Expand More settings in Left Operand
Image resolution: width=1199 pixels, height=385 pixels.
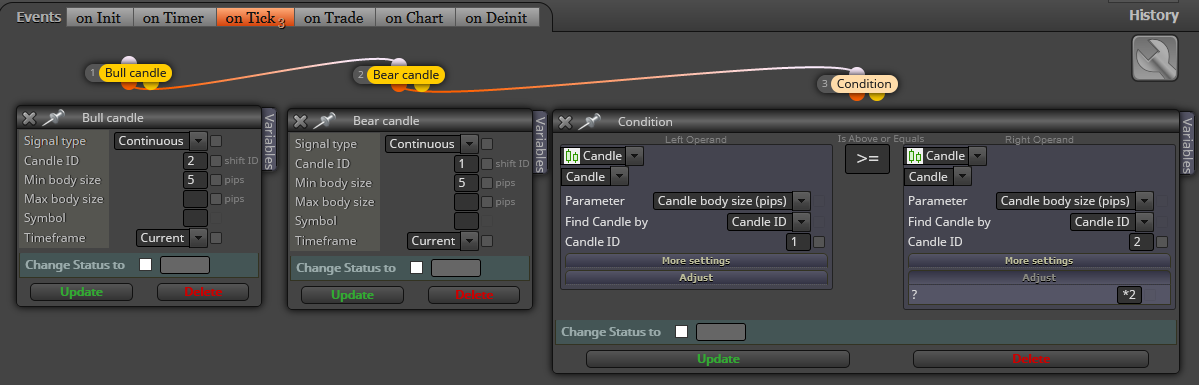click(x=697, y=261)
